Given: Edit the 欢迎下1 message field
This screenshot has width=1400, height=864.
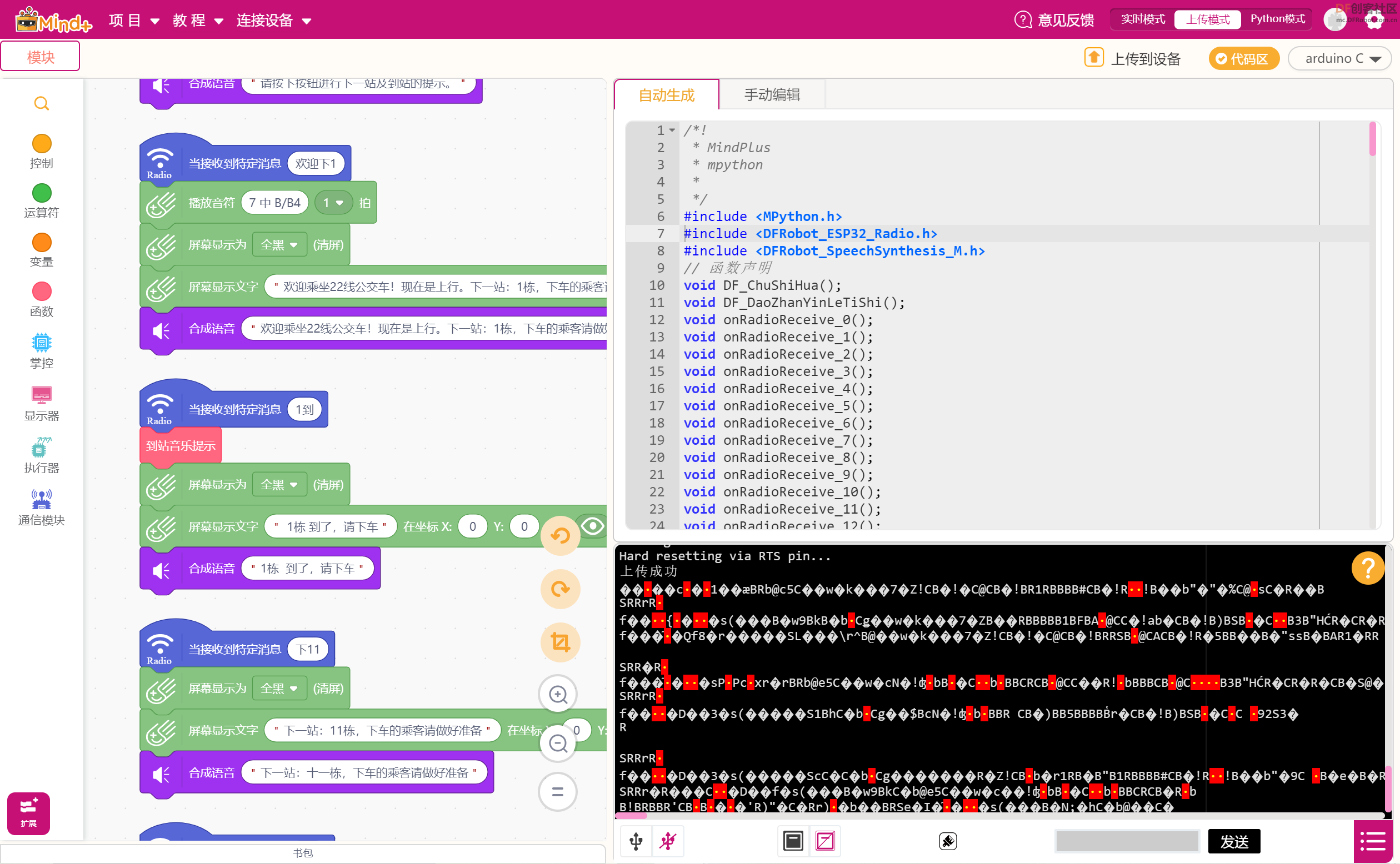Looking at the screenshot, I should click(316, 163).
